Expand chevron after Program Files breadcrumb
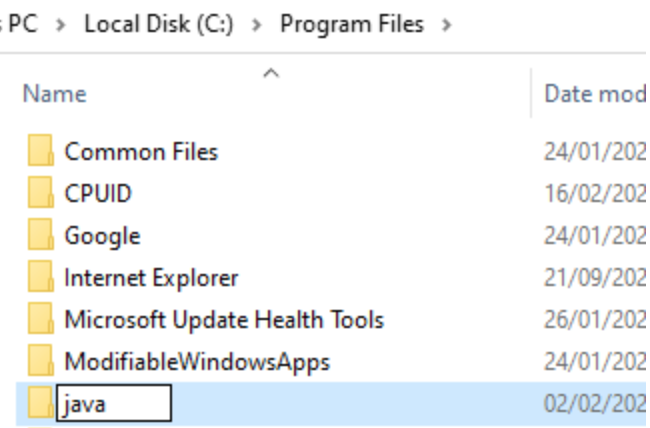This screenshot has width=650, height=428. pyautogui.click(x=446, y=25)
